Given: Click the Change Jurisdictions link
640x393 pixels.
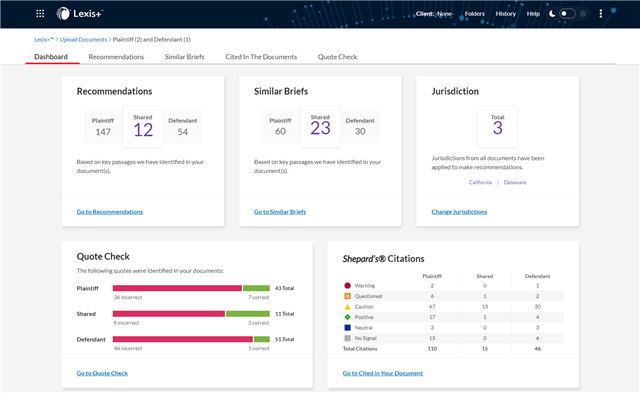Looking at the screenshot, I should pyautogui.click(x=459, y=212).
